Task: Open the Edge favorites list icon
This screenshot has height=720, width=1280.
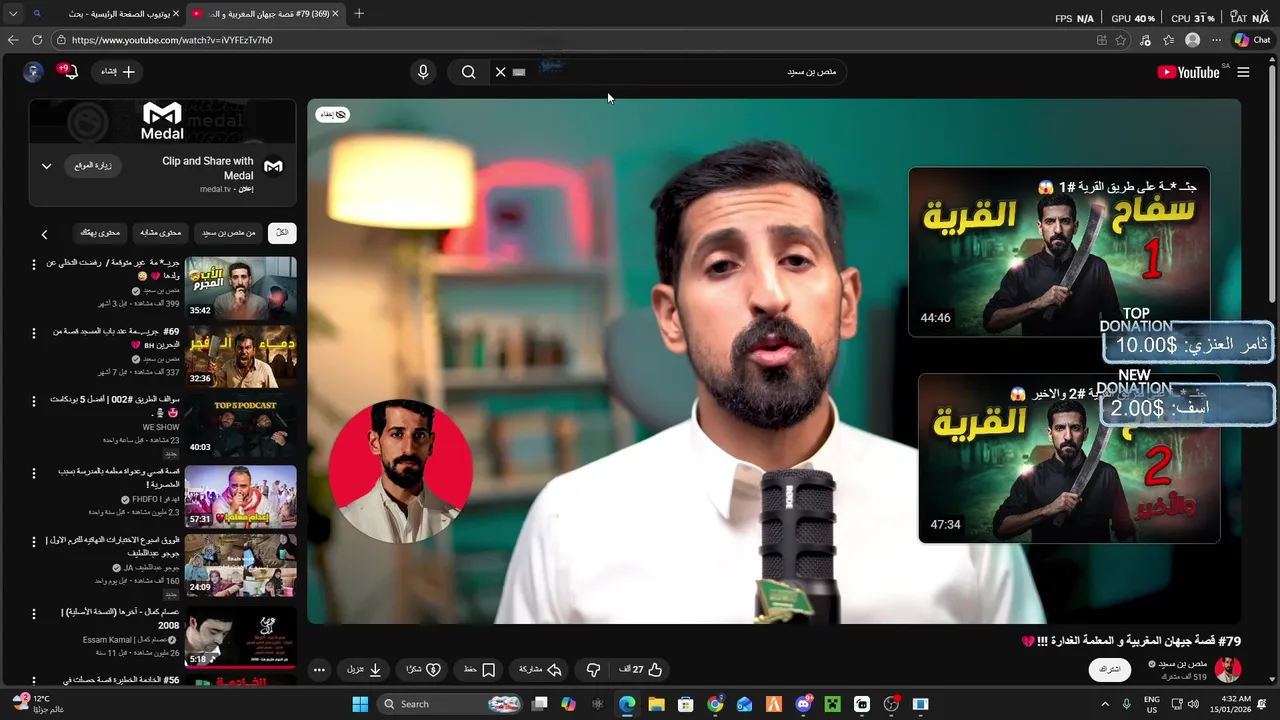Action: tap(1170, 40)
